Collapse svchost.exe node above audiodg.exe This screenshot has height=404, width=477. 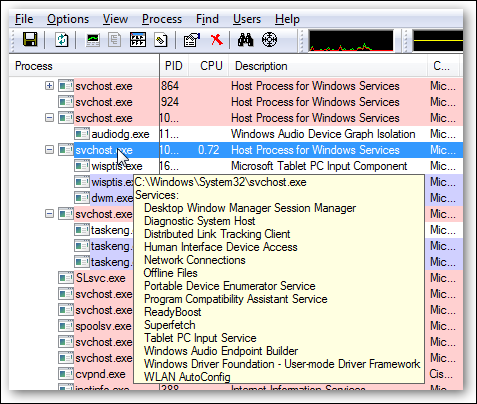click(x=49, y=118)
